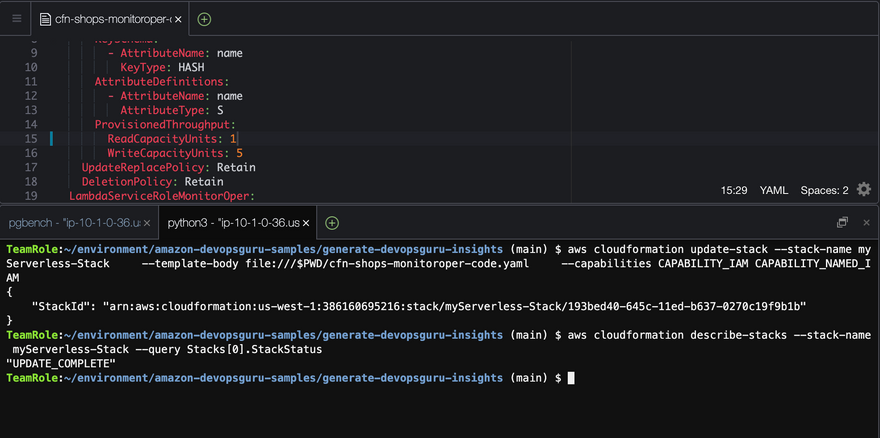Screen dimensions: 880x438
Task: Maximize the terminal pane
Action: click(x=842, y=222)
